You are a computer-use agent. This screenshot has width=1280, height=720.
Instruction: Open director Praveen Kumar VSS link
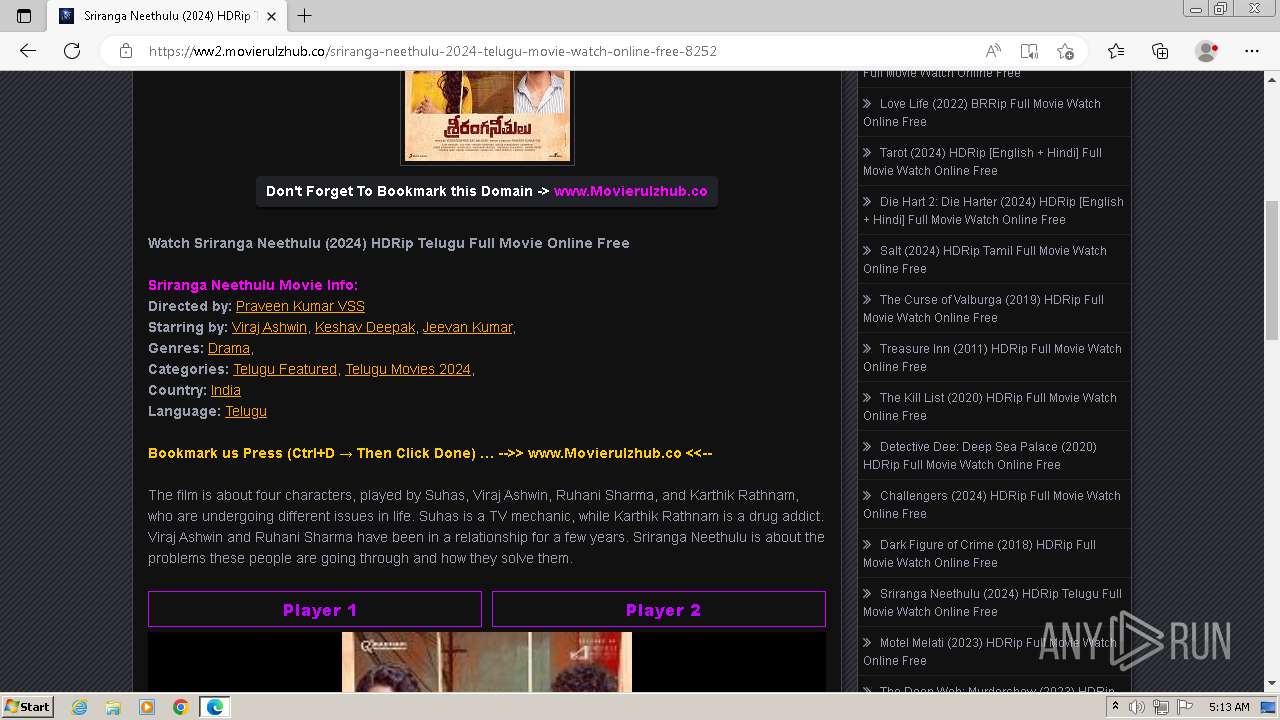[x=300, y=306]
